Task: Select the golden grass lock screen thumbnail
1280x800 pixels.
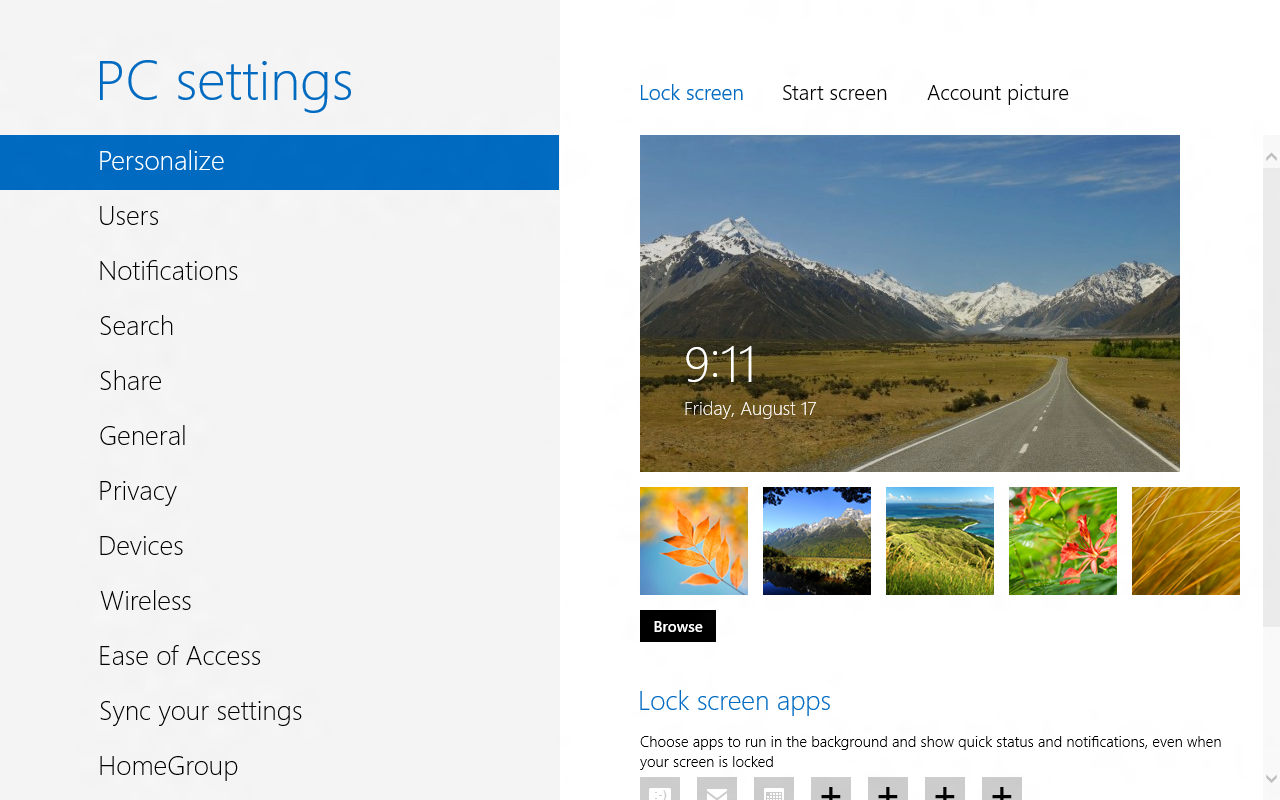Action: [x=1185, y=541]
